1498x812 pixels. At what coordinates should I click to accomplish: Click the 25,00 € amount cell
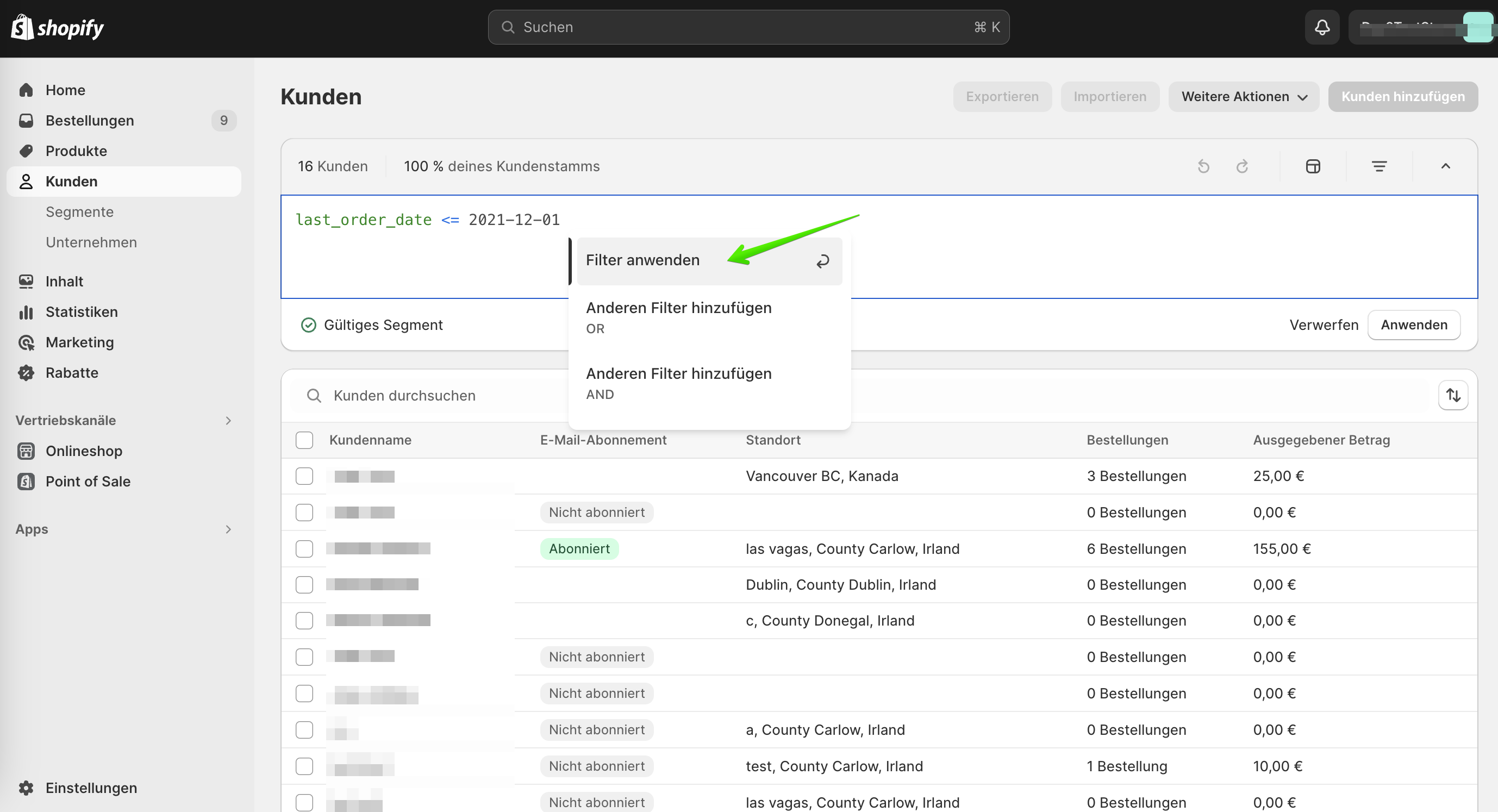click(1278, 476)
